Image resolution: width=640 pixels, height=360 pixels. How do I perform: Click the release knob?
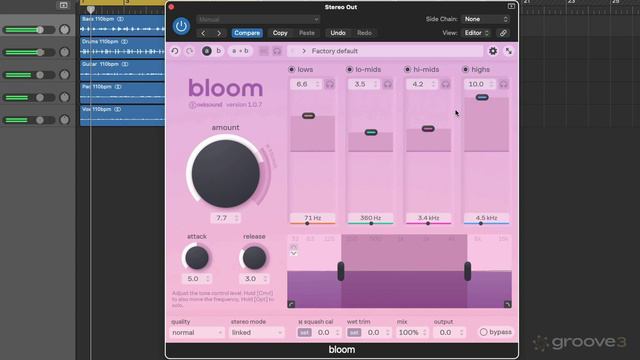[x=254, y=258]
